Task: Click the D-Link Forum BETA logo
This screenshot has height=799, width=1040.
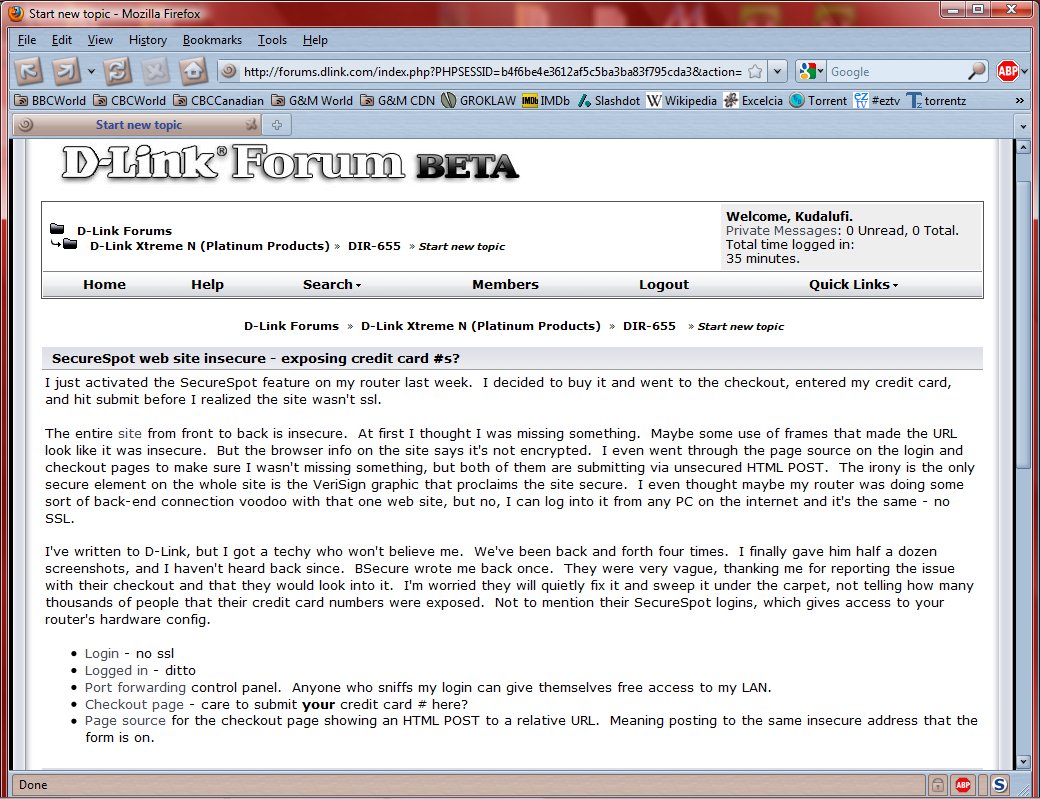Action: [290, 162]
